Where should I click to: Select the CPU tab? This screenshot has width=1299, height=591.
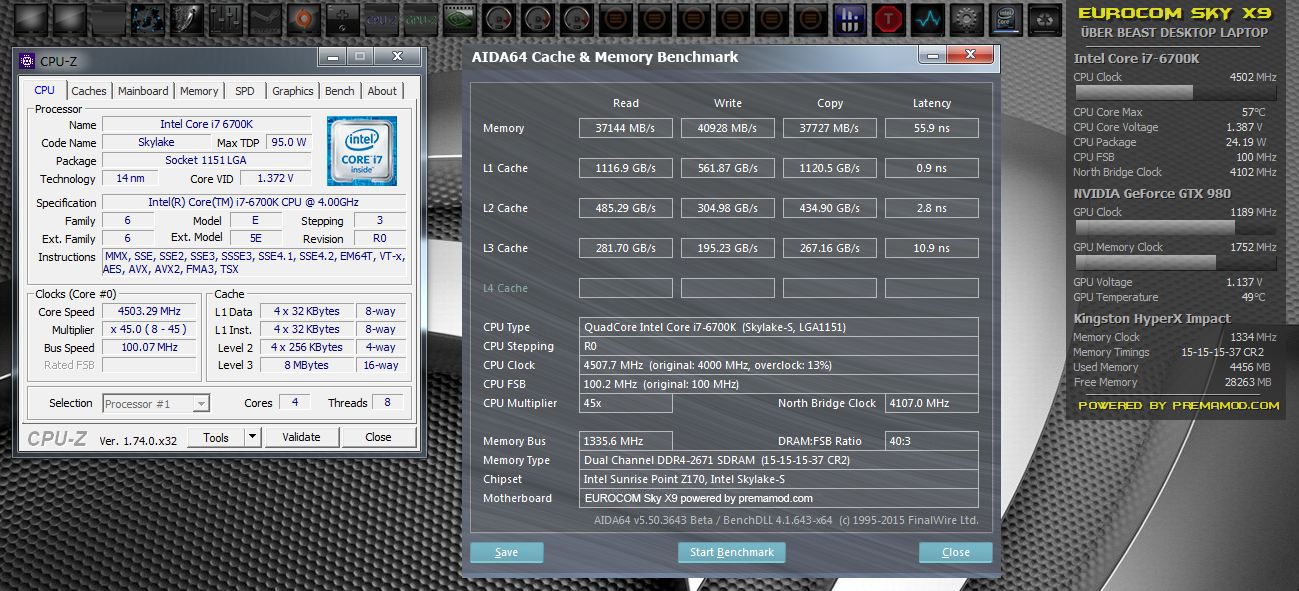click(x=45, y=90)
